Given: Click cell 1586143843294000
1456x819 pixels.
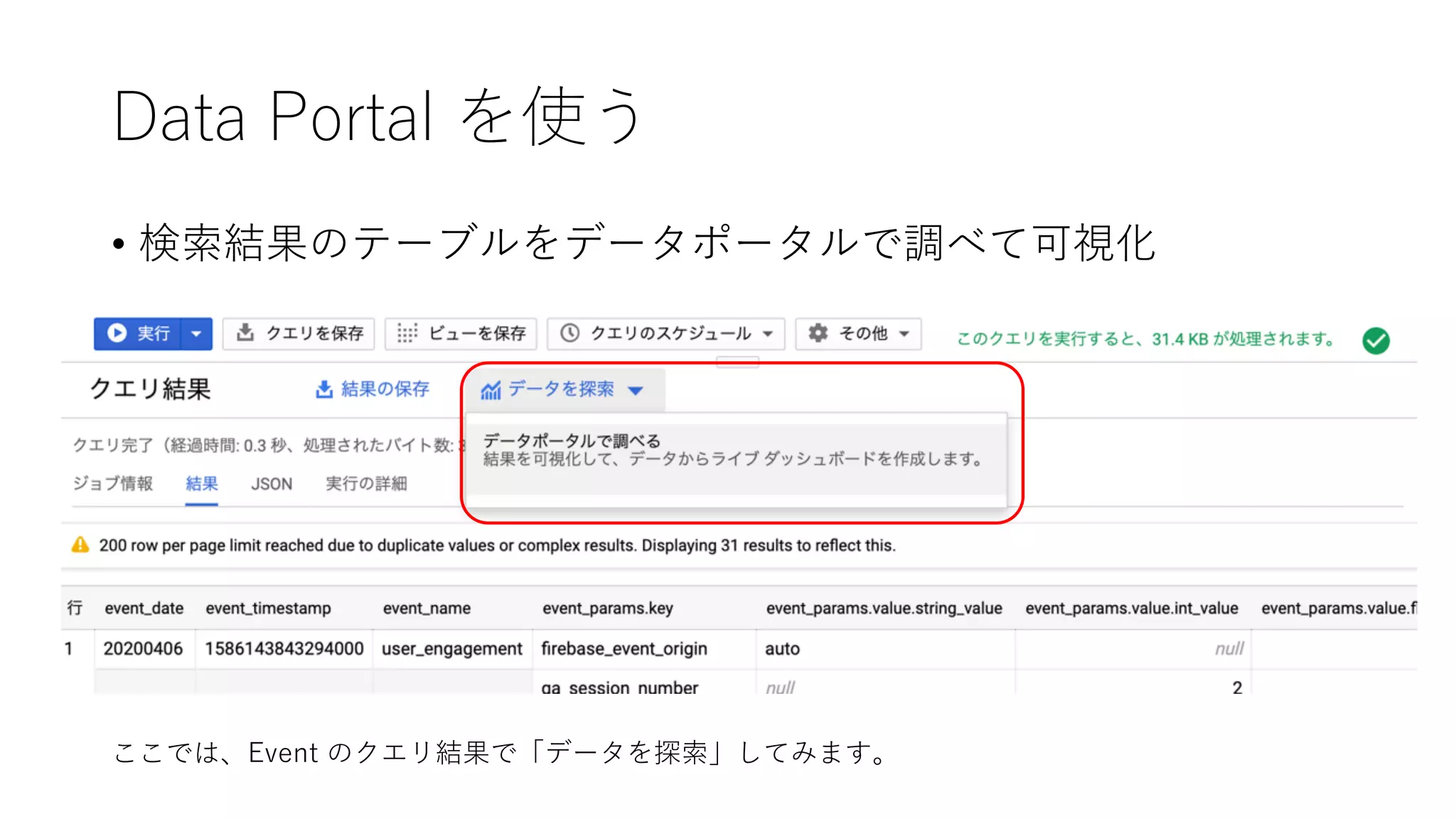Looking at the screenshot, I should (x=284, y=648).
